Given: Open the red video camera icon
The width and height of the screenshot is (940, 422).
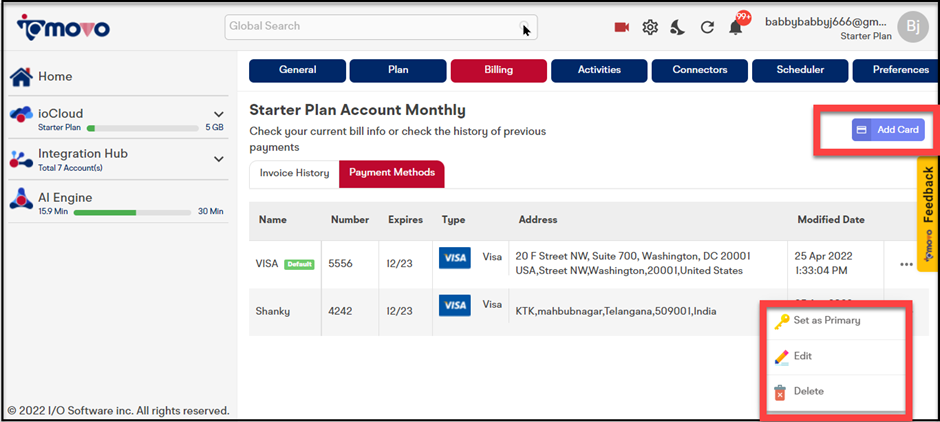Looking at the screenshot, I should (x=622, y=28).
